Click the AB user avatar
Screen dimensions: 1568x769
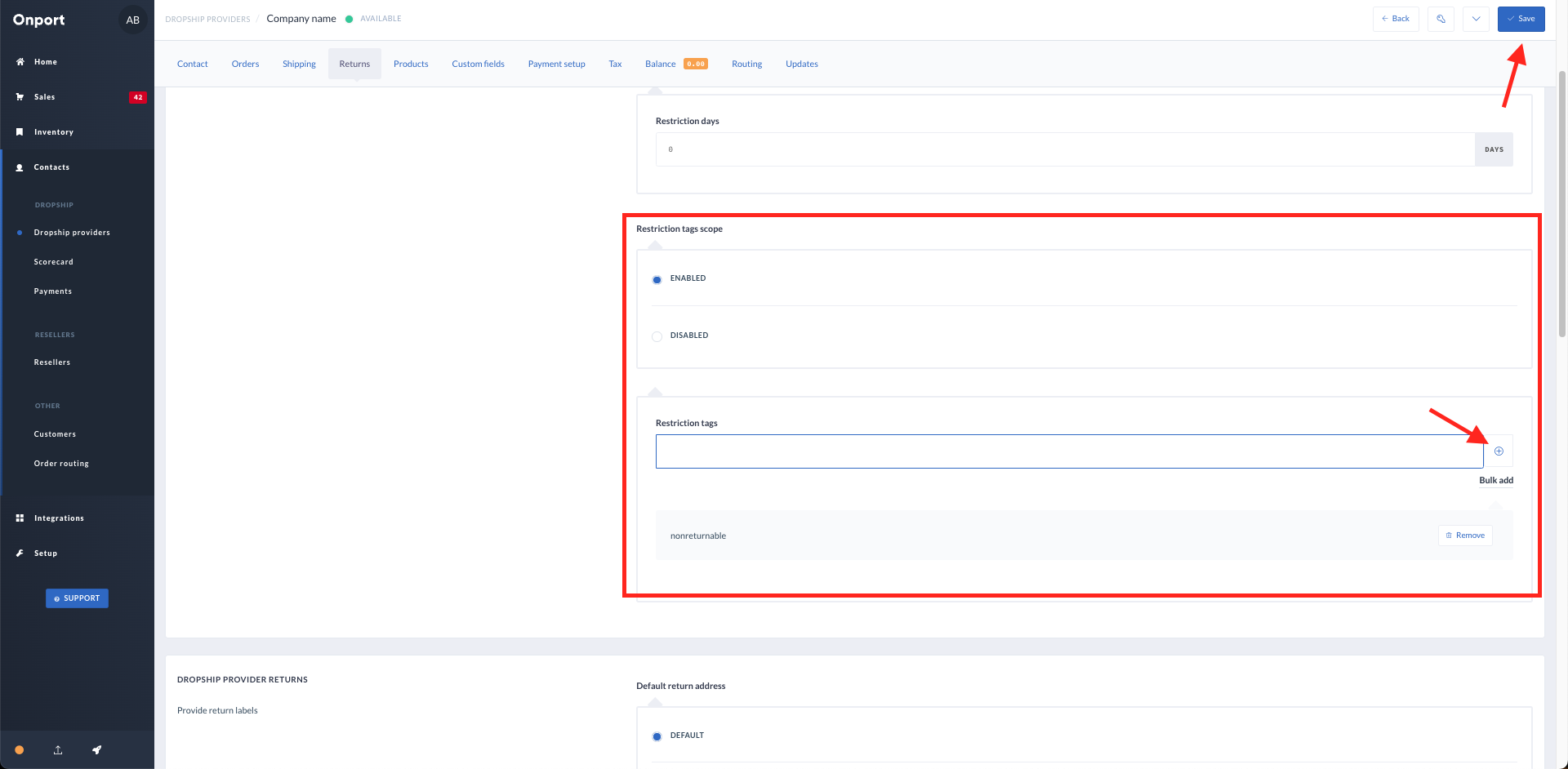click(133, 20)
